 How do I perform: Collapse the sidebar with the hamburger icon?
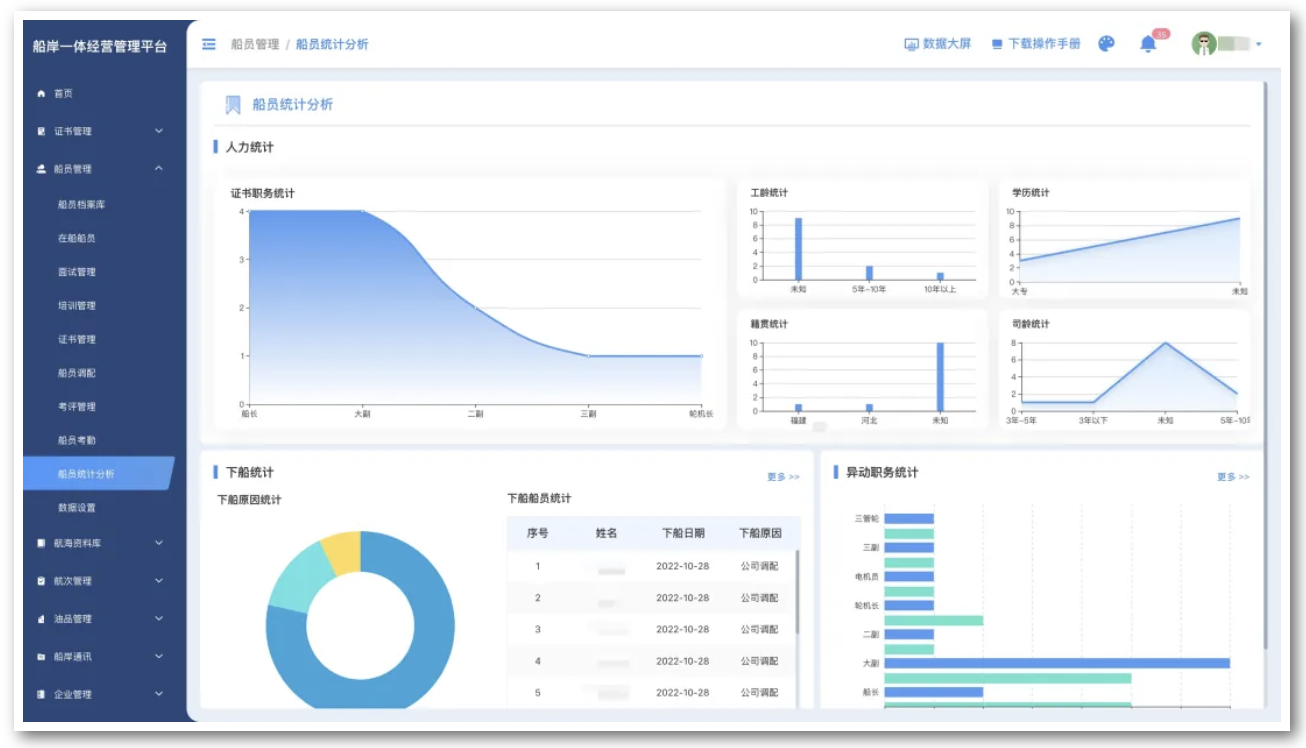point(209,44)
